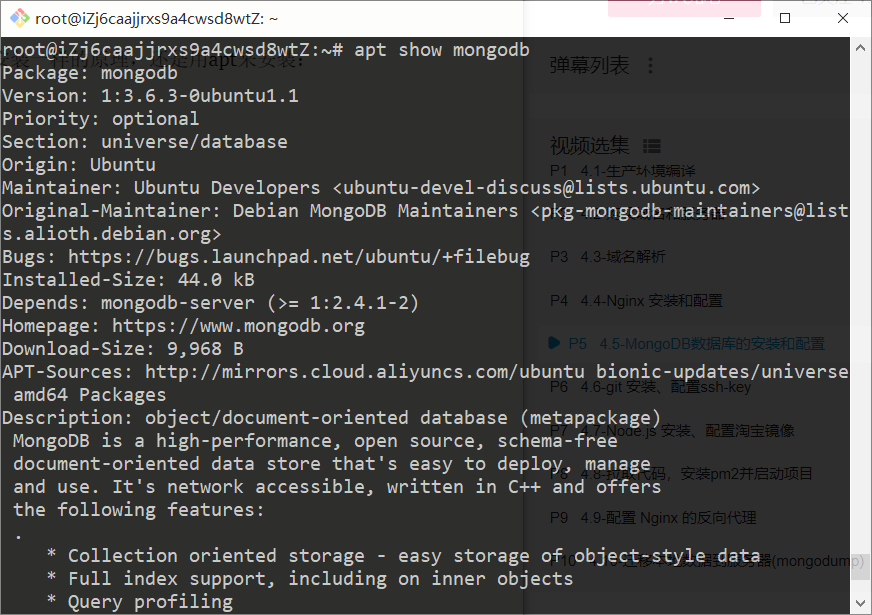872x615 pixels.
Task: Click the ubuntu-devel-discuss email address
Action: [x=546, y=188]
